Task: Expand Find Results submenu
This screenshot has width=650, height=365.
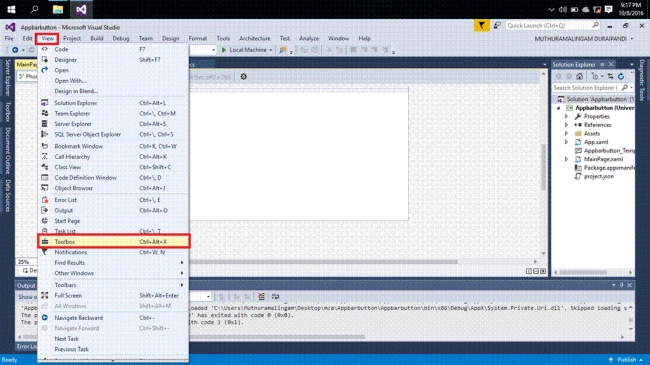Action: coord(114,263)
